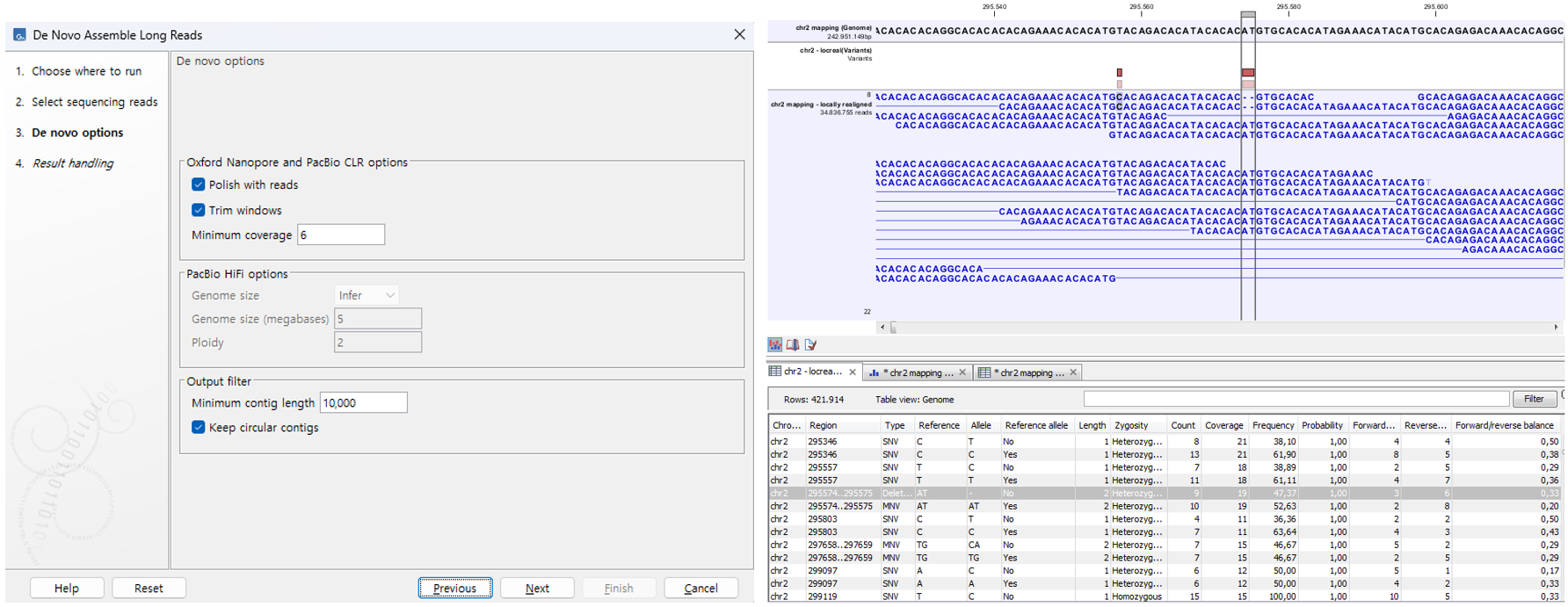Switch to the chr2 mapping chart tab
Image resolution: width=1568 pixels, height=607 pixels.
click(917, 372)
